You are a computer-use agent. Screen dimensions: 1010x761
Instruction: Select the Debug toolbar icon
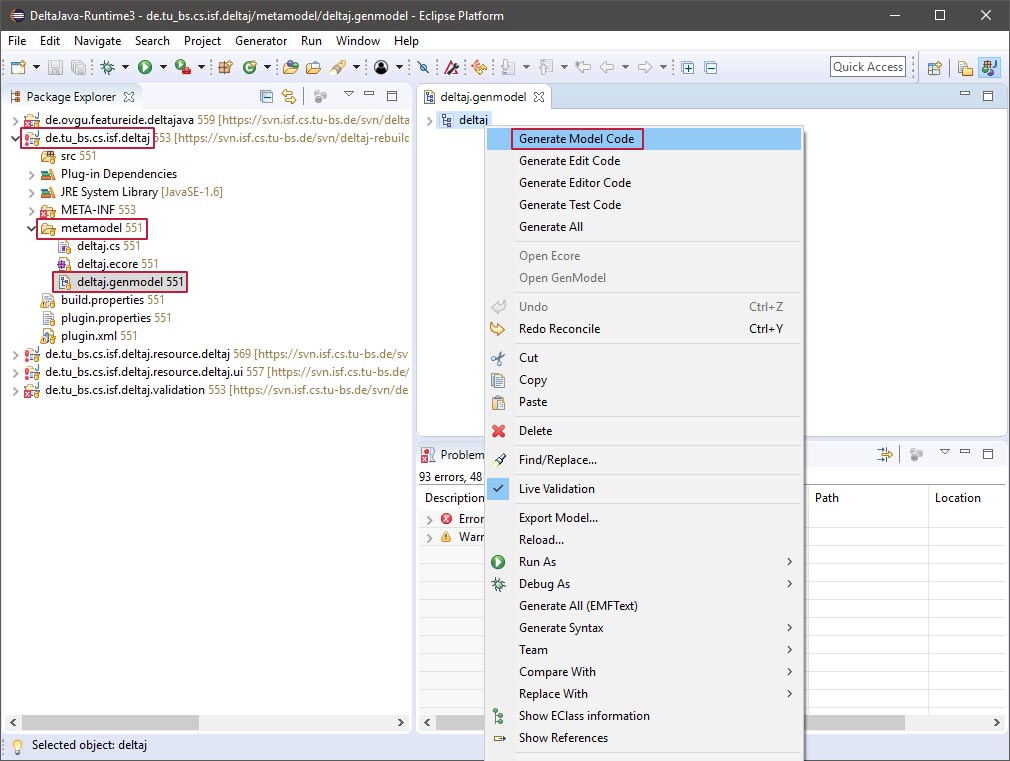point(106,67)
